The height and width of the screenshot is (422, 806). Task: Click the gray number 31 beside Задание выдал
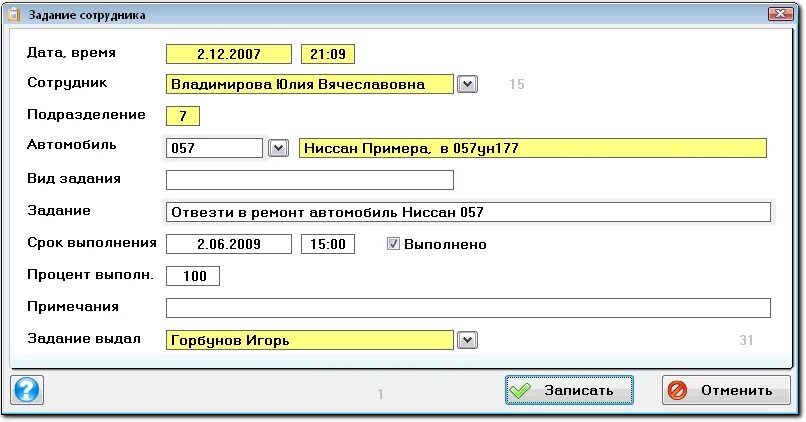[746, 340]
